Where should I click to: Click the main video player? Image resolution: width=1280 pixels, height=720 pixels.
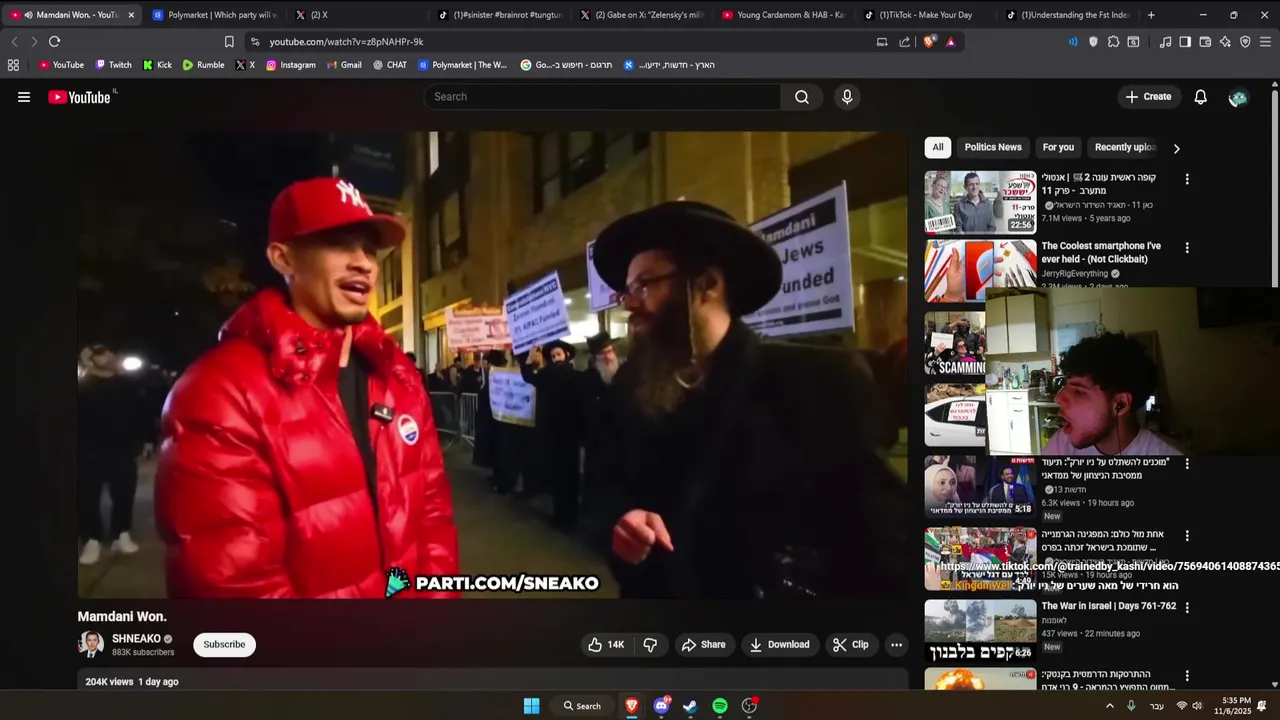click(x=493, y=365)
